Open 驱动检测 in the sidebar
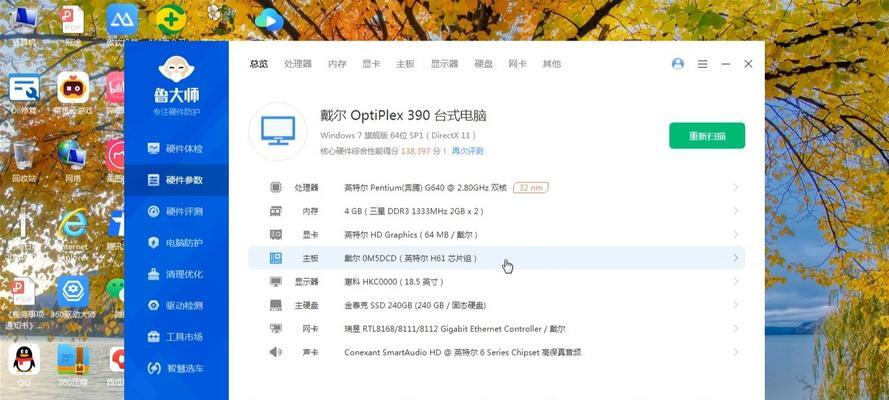This screenshot has width=889, height=400. click(x=176, y=305)
